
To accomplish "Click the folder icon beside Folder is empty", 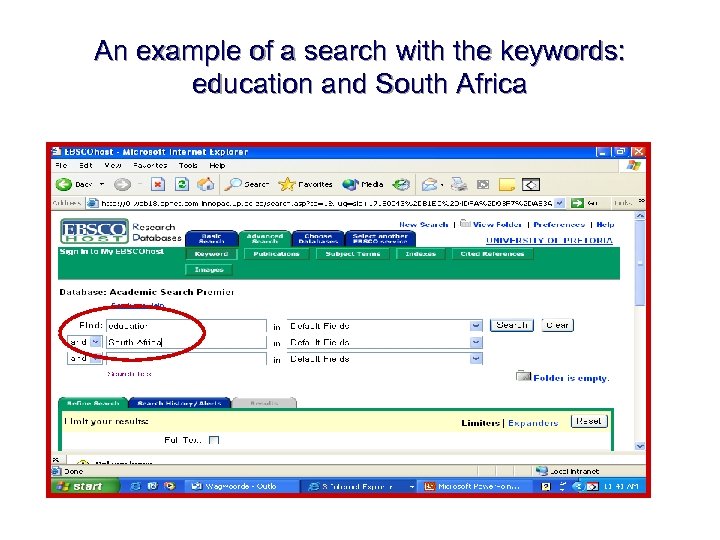I will [x=523, y=376].
